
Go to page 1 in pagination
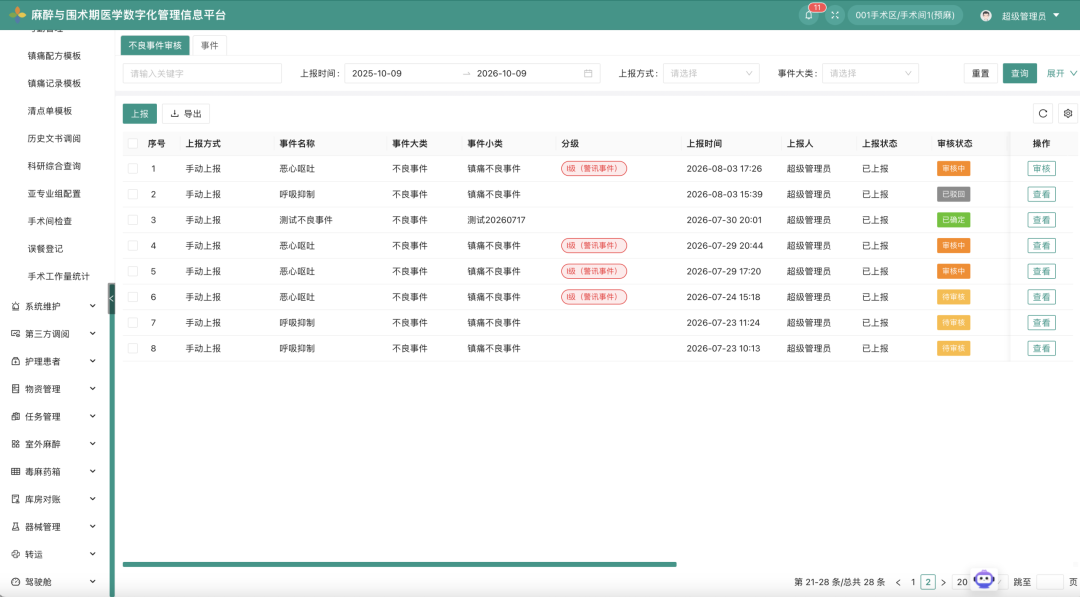[913, 583]
